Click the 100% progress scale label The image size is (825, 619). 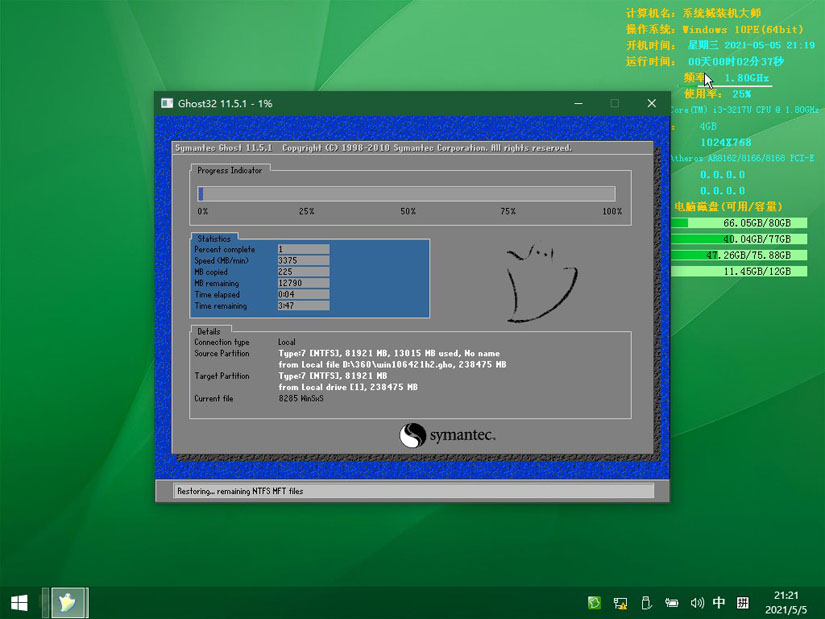point(612,212)
